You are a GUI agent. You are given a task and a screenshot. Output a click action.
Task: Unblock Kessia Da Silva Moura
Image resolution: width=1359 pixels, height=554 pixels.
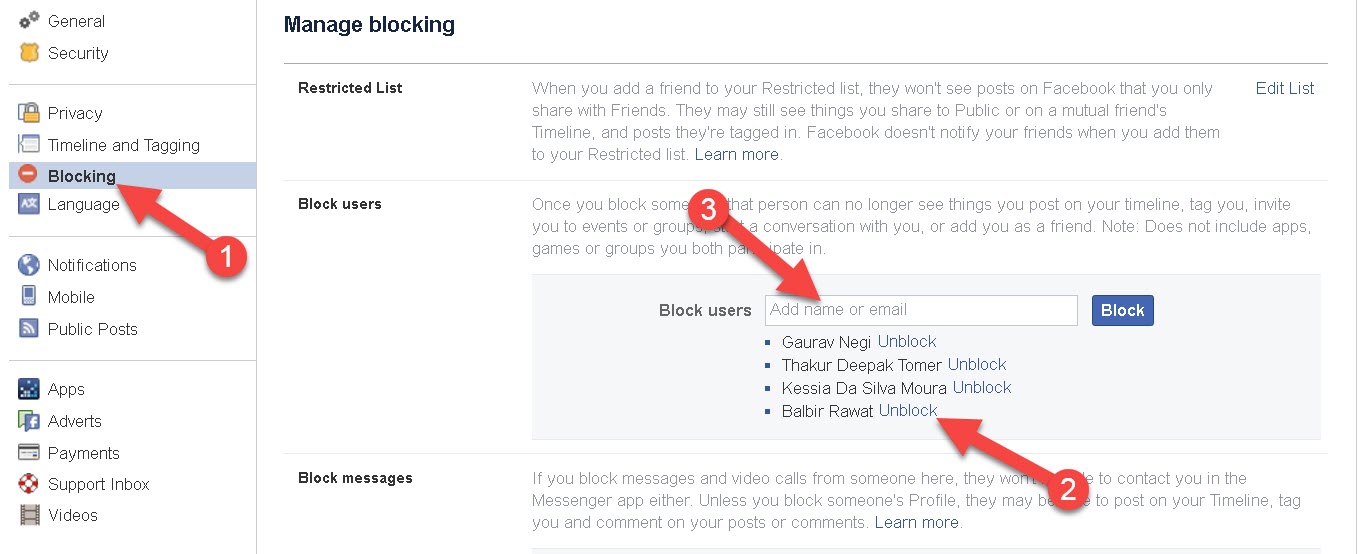pyautogui.click(x=981, y=387)
